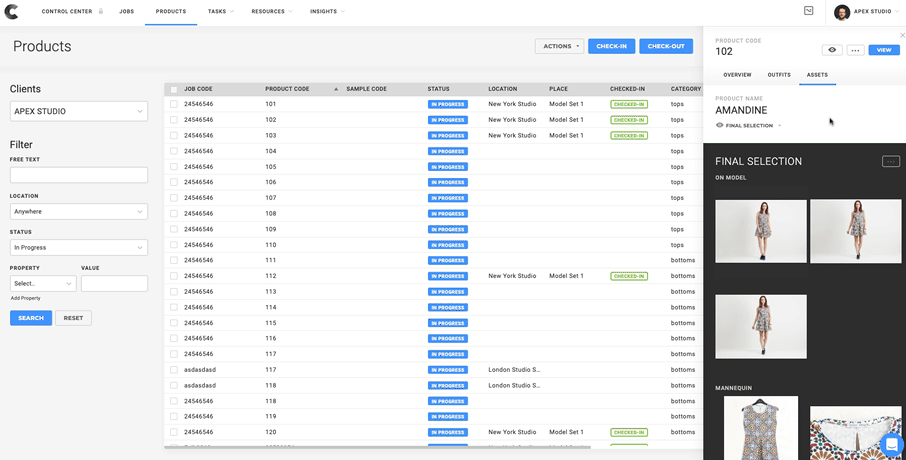The width and height of the screenshot is (906, 460).
Task: Check the box for product code 101
Action: (x=174, y=104)
